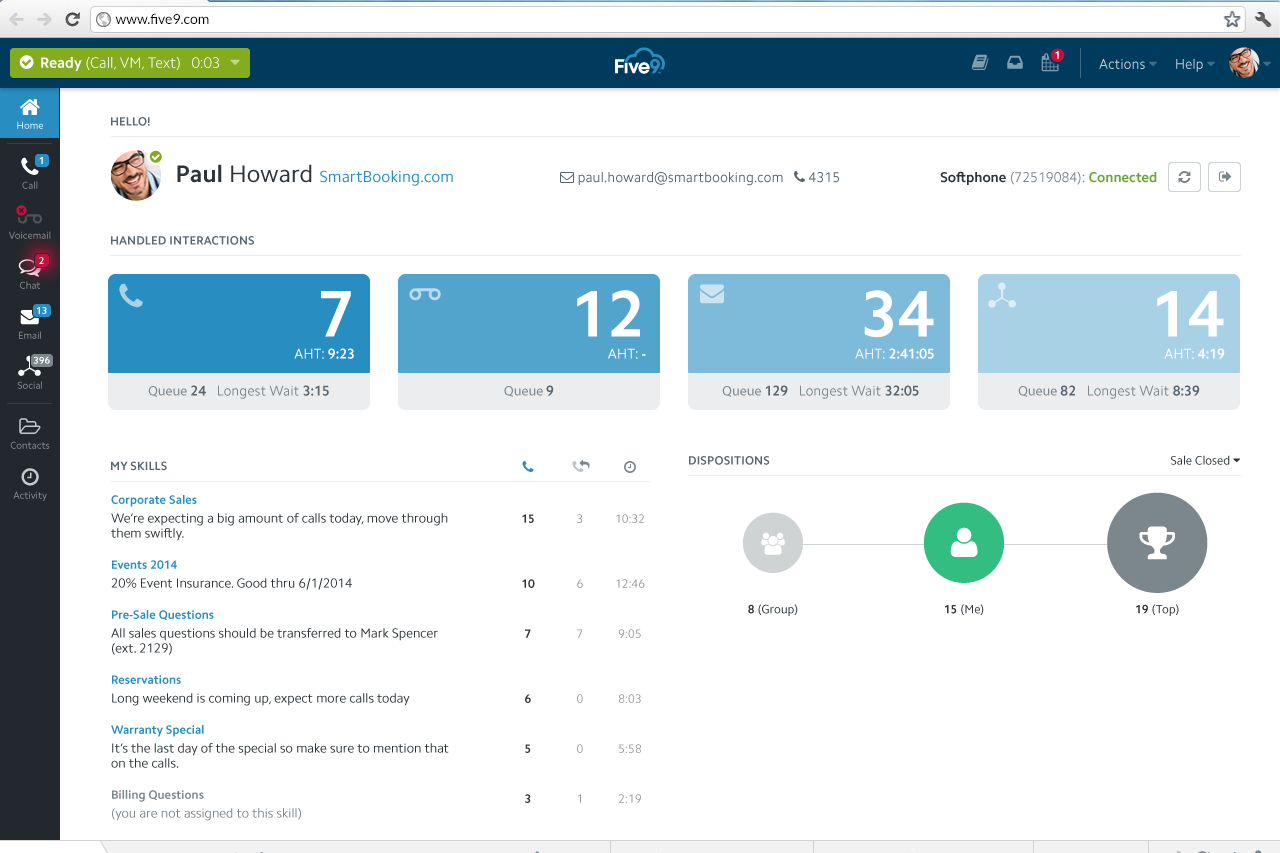This screenshot has width=1280, height=853.
Task: Open the Activity panel in the sidebar
Action: [29, 482]
